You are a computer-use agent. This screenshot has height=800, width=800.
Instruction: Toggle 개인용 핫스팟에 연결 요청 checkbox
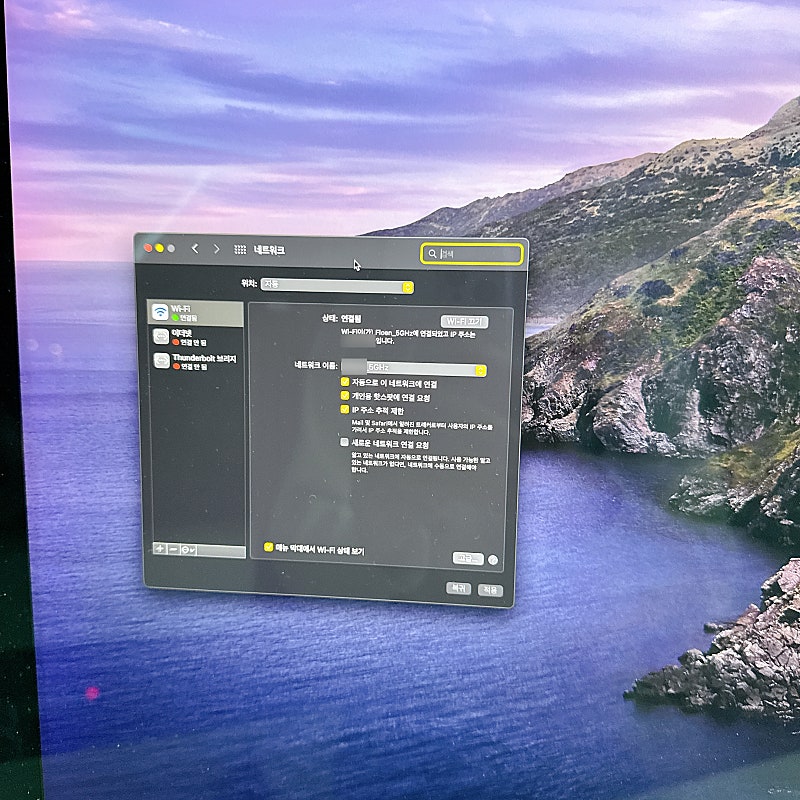[344, 396]
